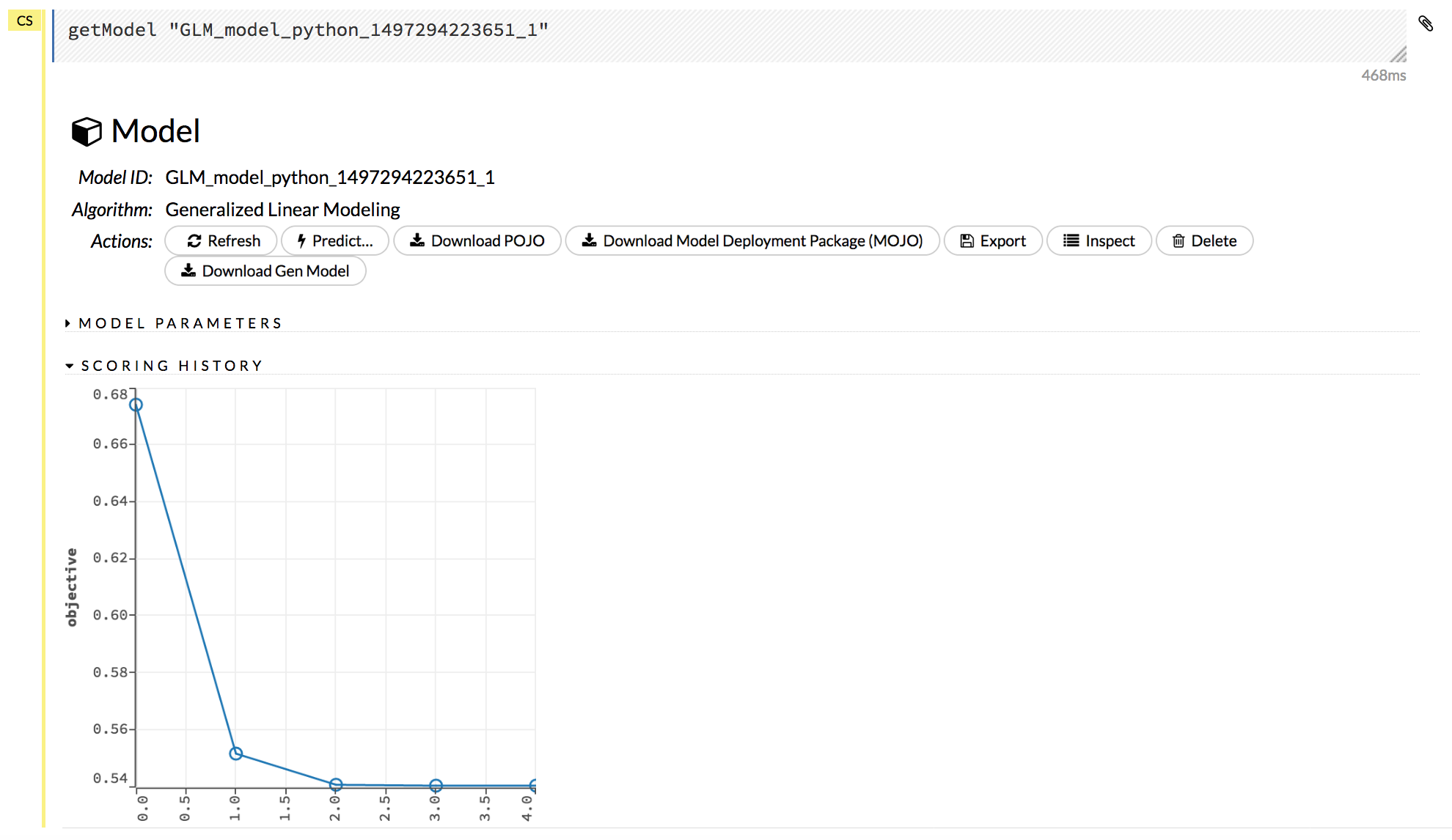Open the Predict... action

pos(335,241)
